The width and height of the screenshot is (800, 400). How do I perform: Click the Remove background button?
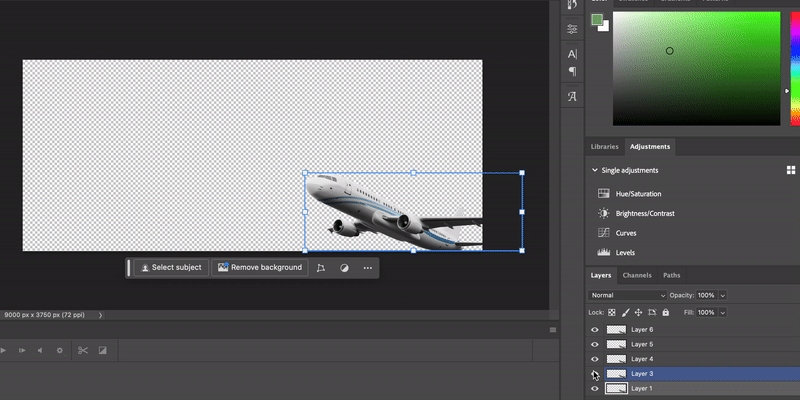260,267
